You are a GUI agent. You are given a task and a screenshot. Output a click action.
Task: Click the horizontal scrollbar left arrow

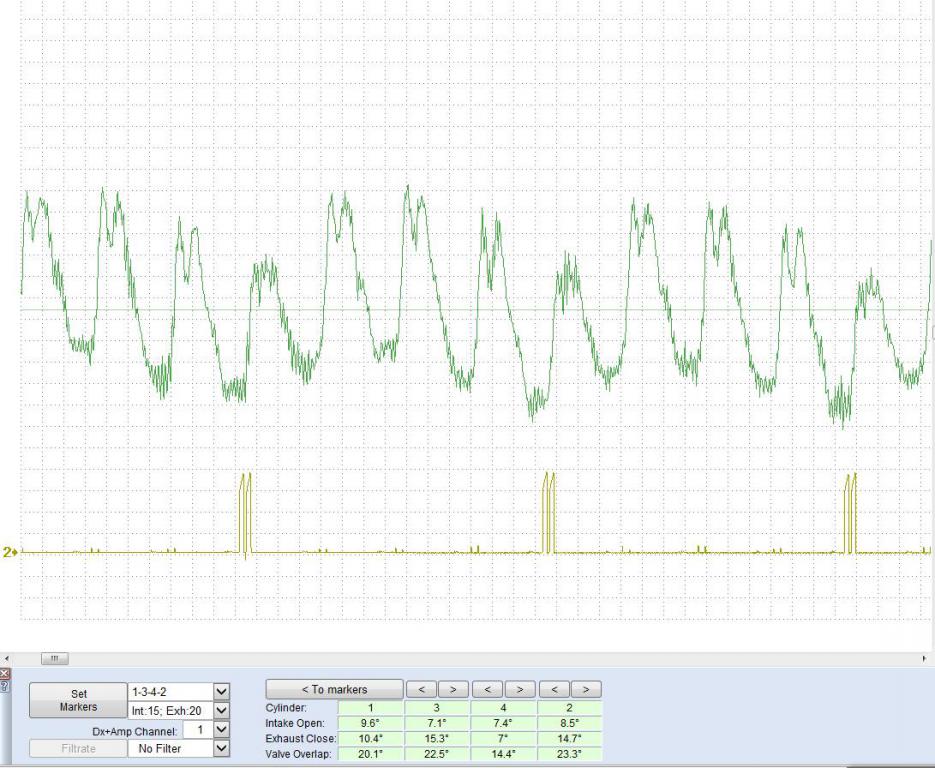tap(8, 658)
